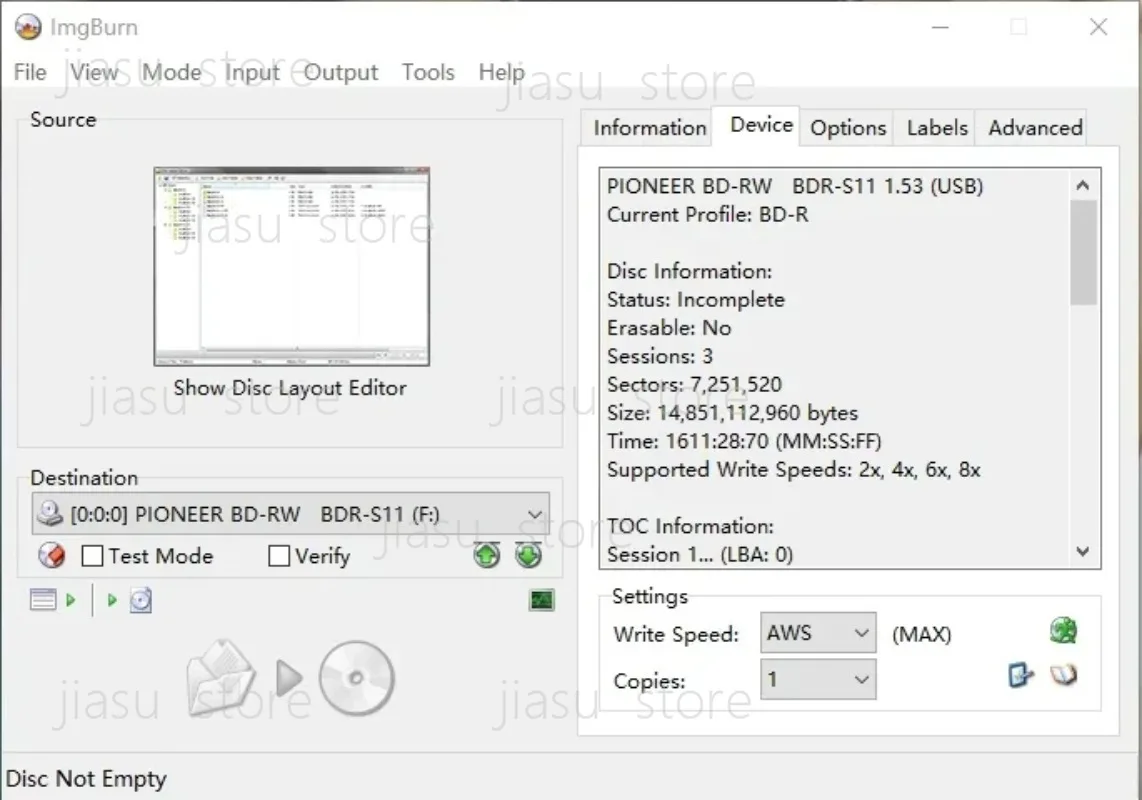Click the open book icon in Settings

[x=1063, y=675]
